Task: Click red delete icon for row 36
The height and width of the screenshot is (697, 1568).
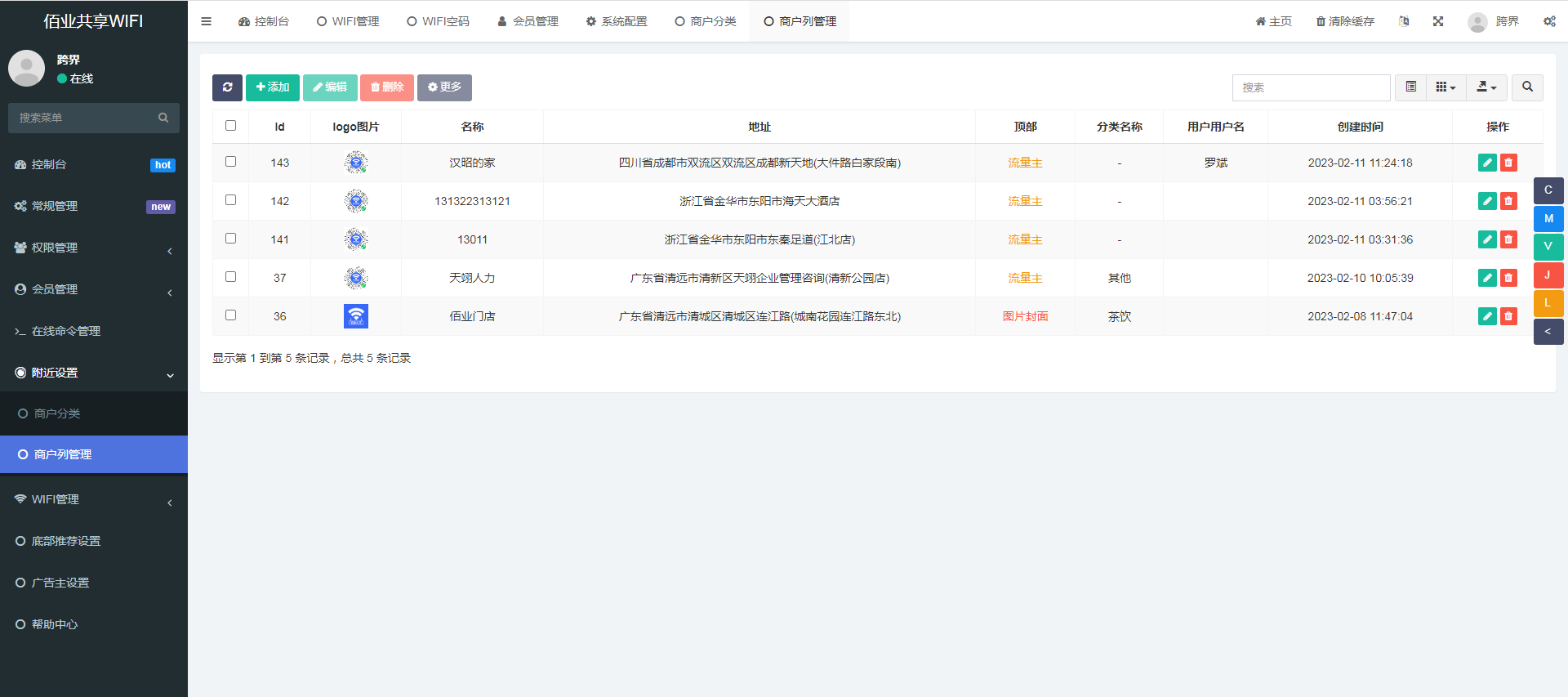Action: click(x=1508, y=316)
